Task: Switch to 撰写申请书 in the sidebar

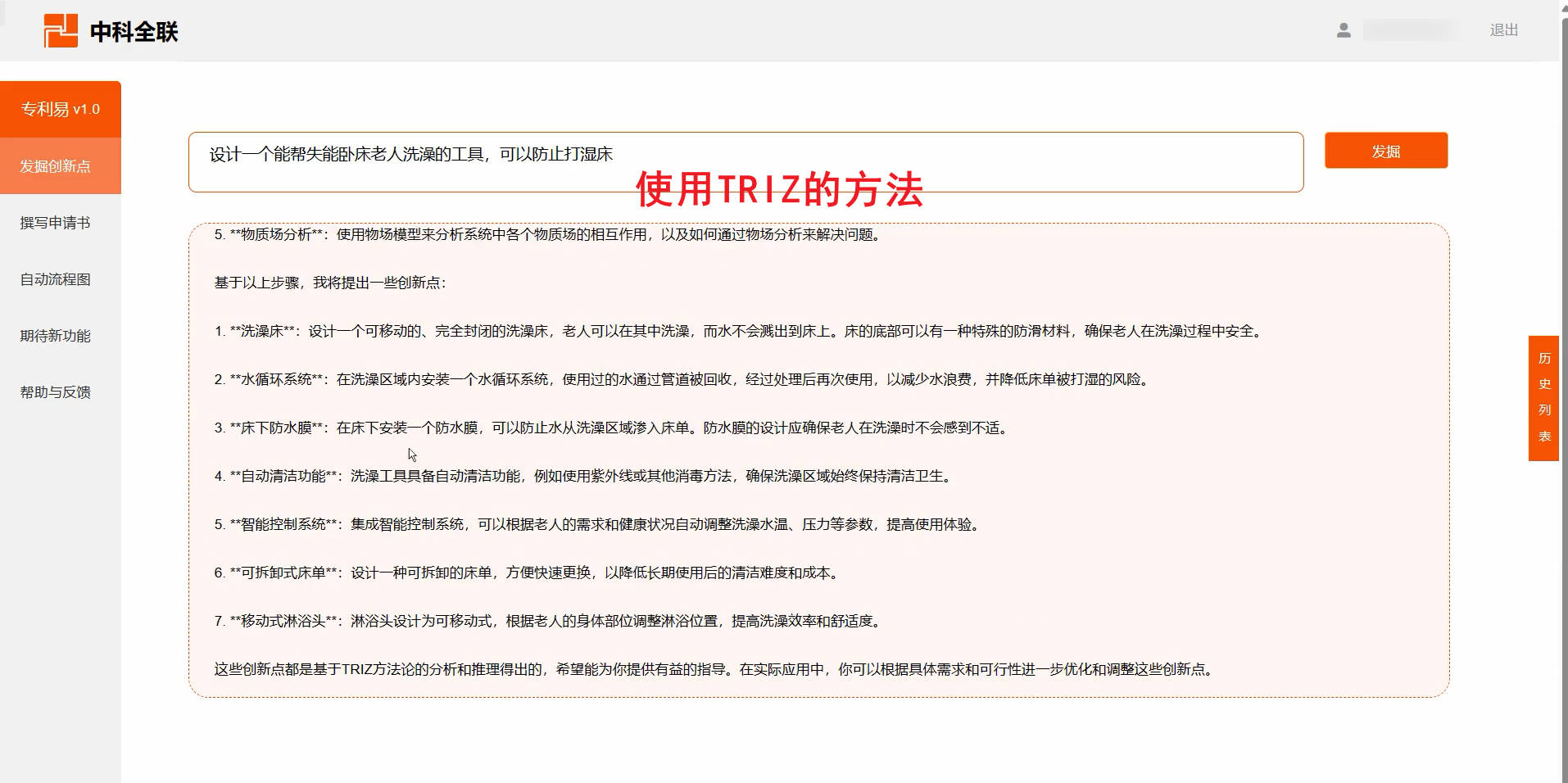Action: click(56, 222)
